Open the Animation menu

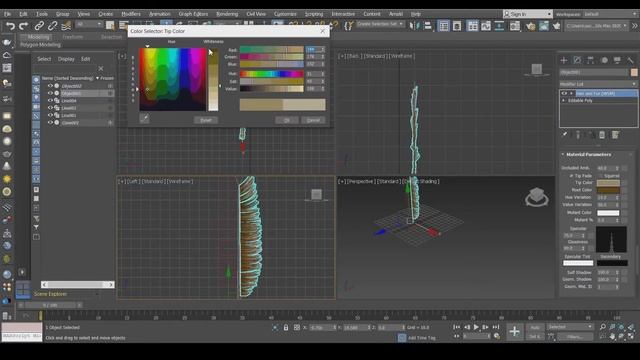click(x=160, y=14)
